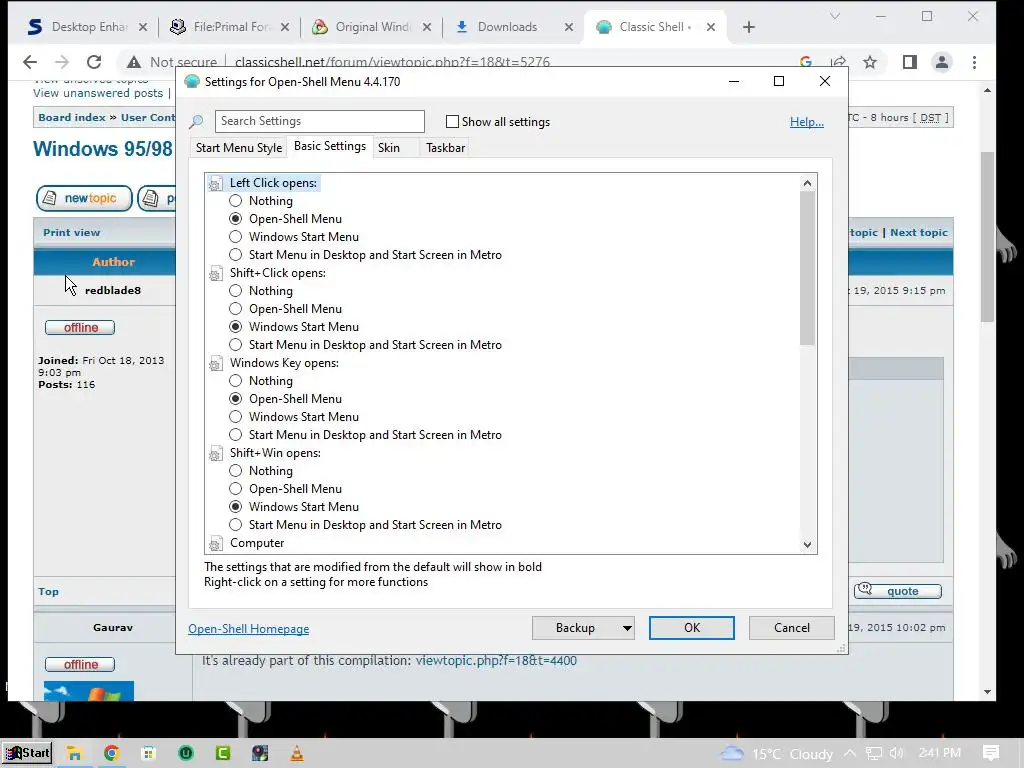
Task: Select Open-Shell Menu under Shift+Click opens
Action: tap(235, 309)
